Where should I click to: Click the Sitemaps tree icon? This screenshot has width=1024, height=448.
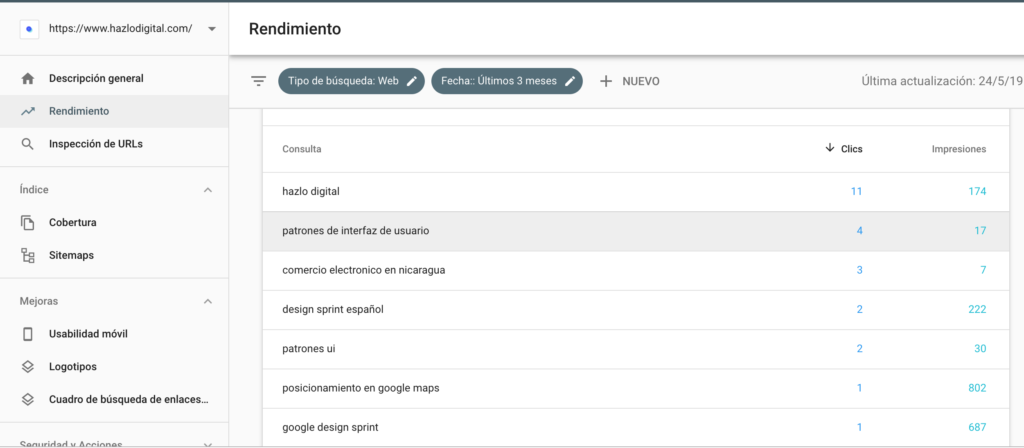(28, 255)
